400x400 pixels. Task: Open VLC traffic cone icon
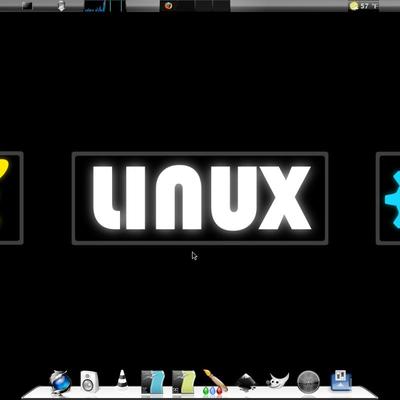[122, 379]
